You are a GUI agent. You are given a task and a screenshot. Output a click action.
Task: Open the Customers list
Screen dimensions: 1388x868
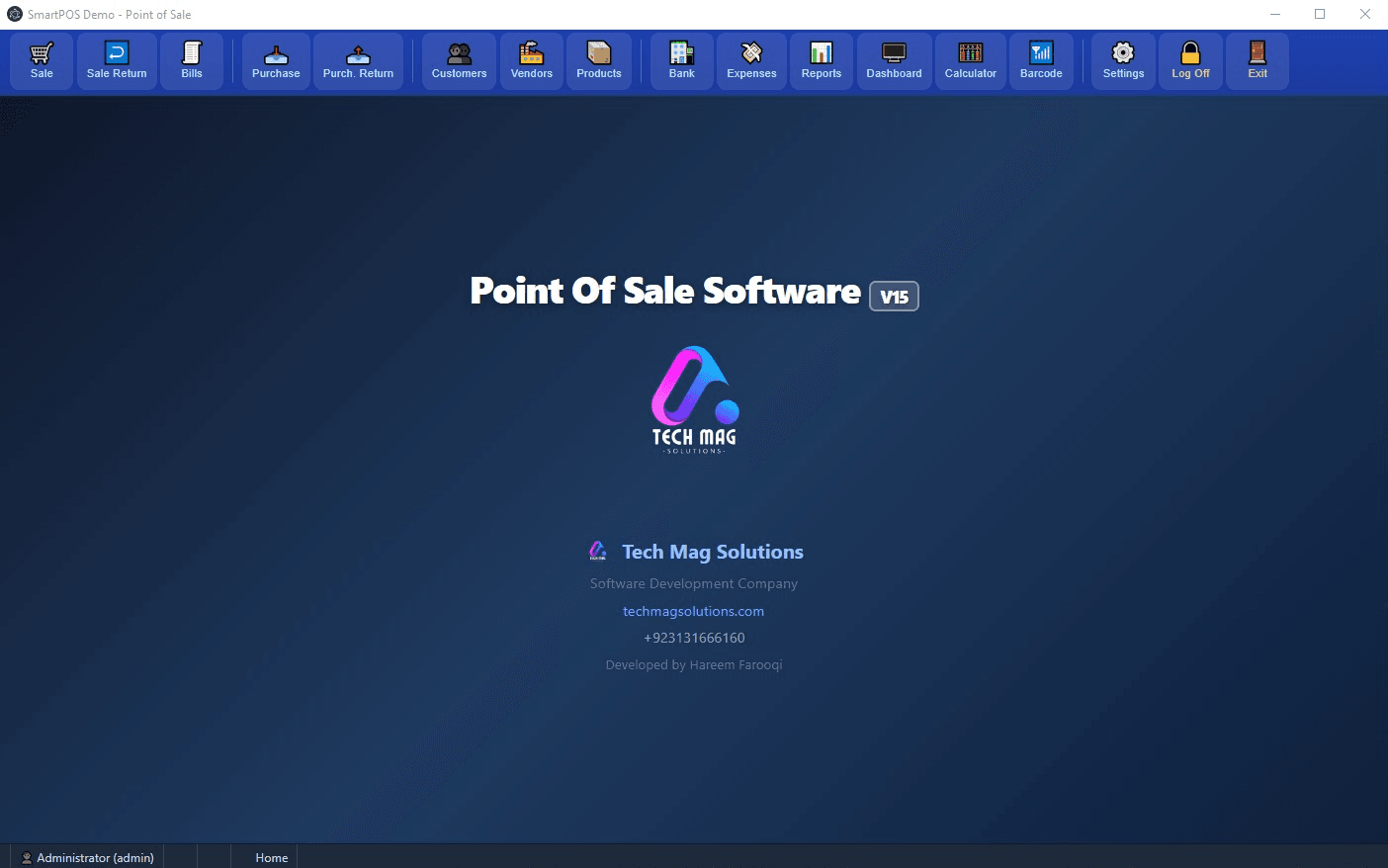point(458,60)
